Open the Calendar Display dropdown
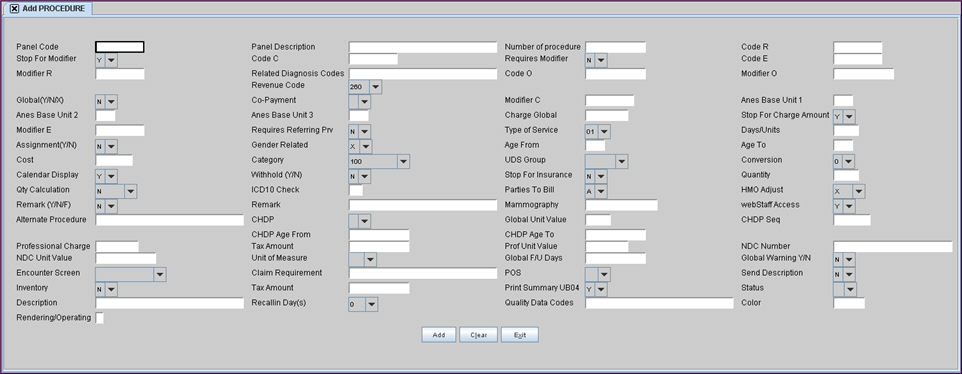This screenshot has width=962, height=374. click(x=112, y=176)
